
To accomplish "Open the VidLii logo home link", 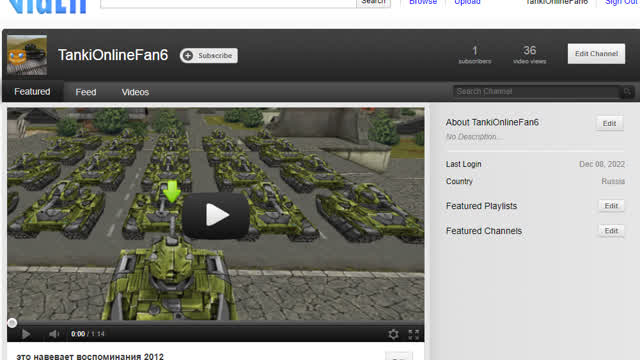I will [47, 6].
